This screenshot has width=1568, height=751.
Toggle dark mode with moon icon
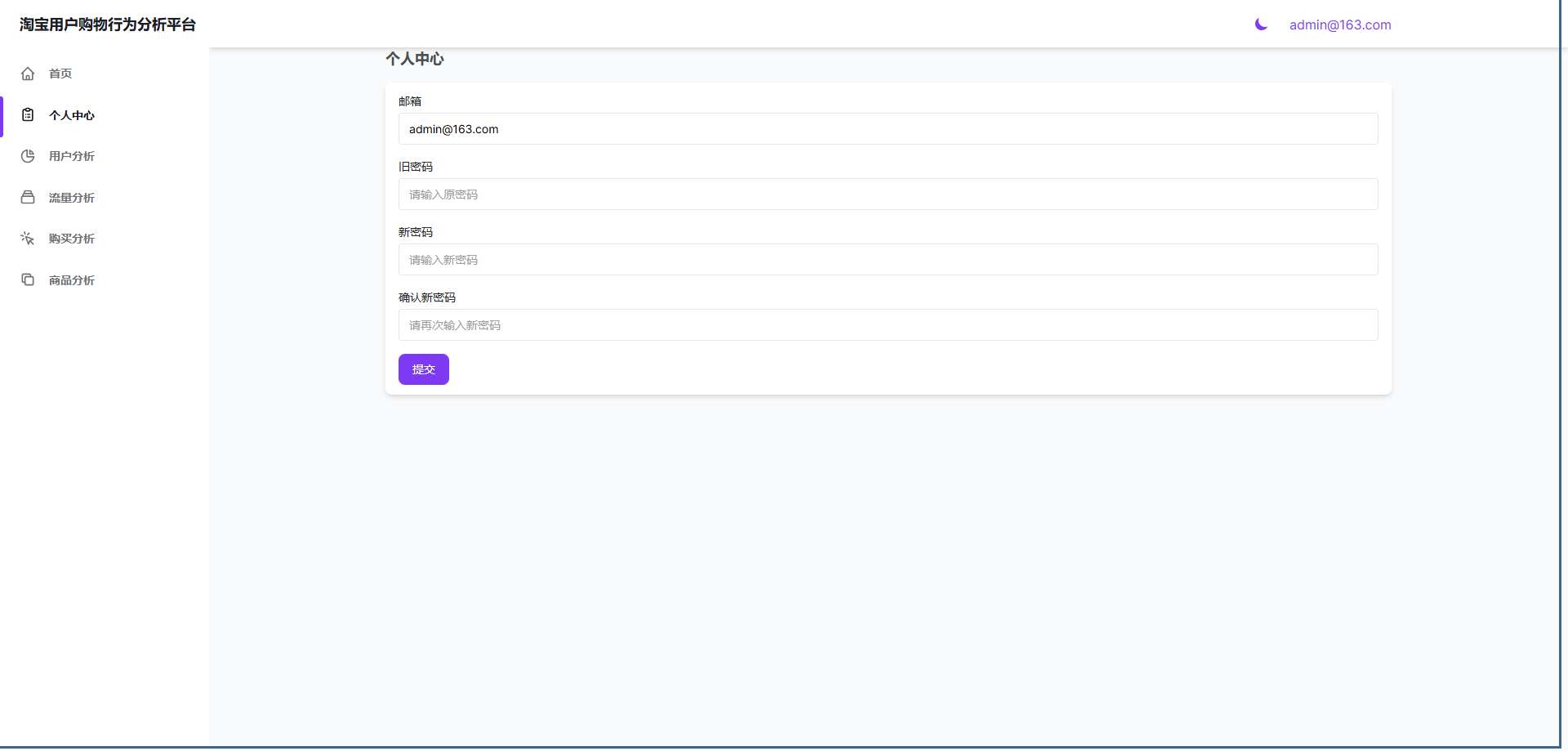[1261, 25]
